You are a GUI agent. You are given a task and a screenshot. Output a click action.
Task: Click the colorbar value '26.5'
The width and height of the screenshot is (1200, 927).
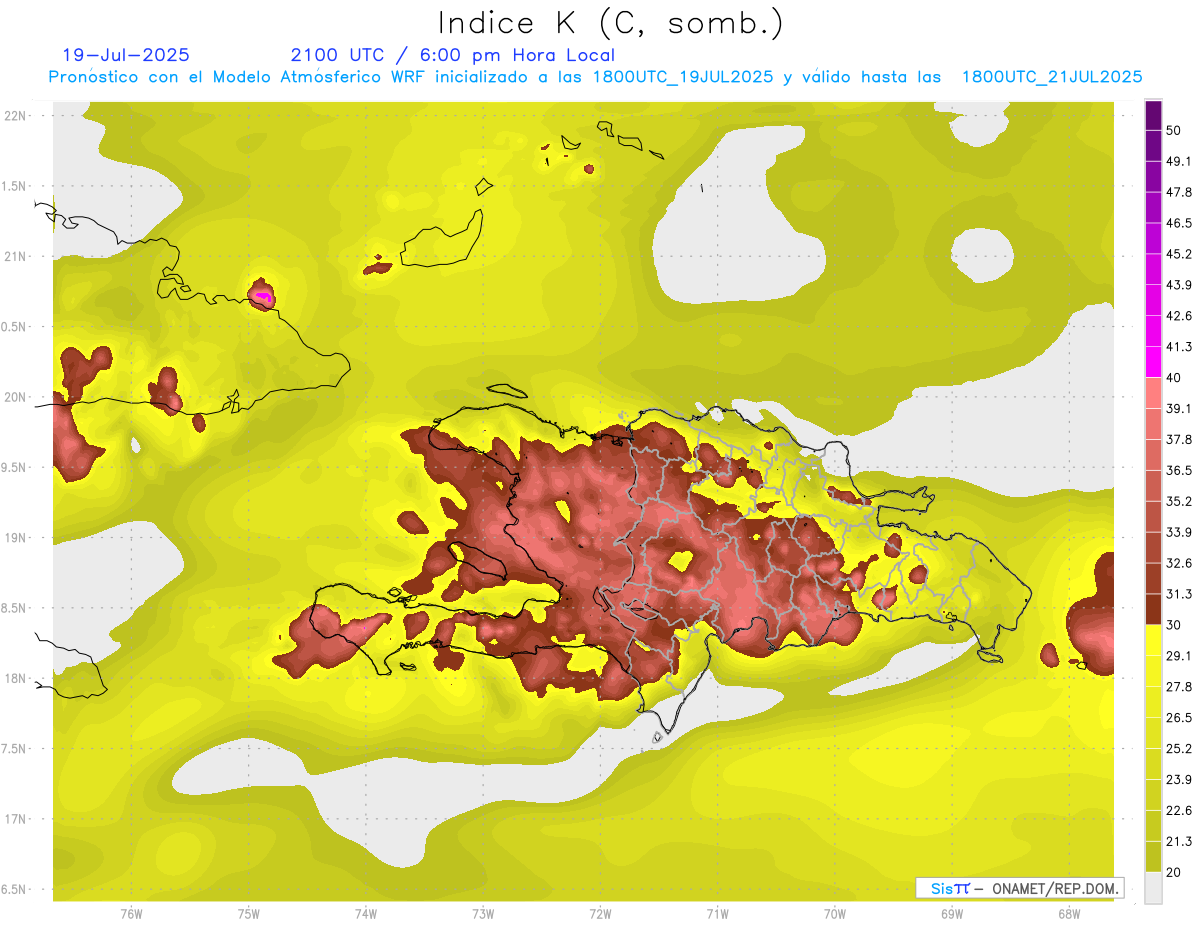click(1179, 718)
